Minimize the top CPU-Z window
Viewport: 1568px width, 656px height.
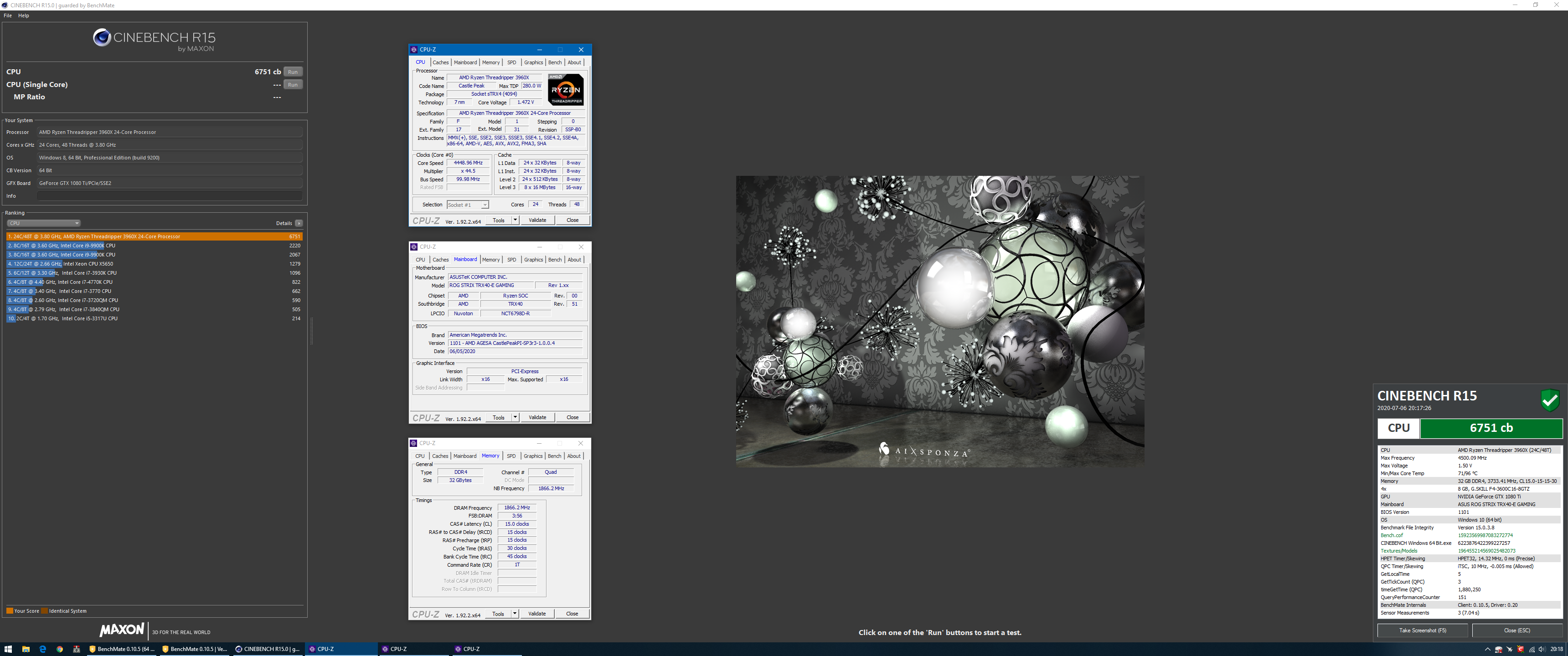point(539,50)
